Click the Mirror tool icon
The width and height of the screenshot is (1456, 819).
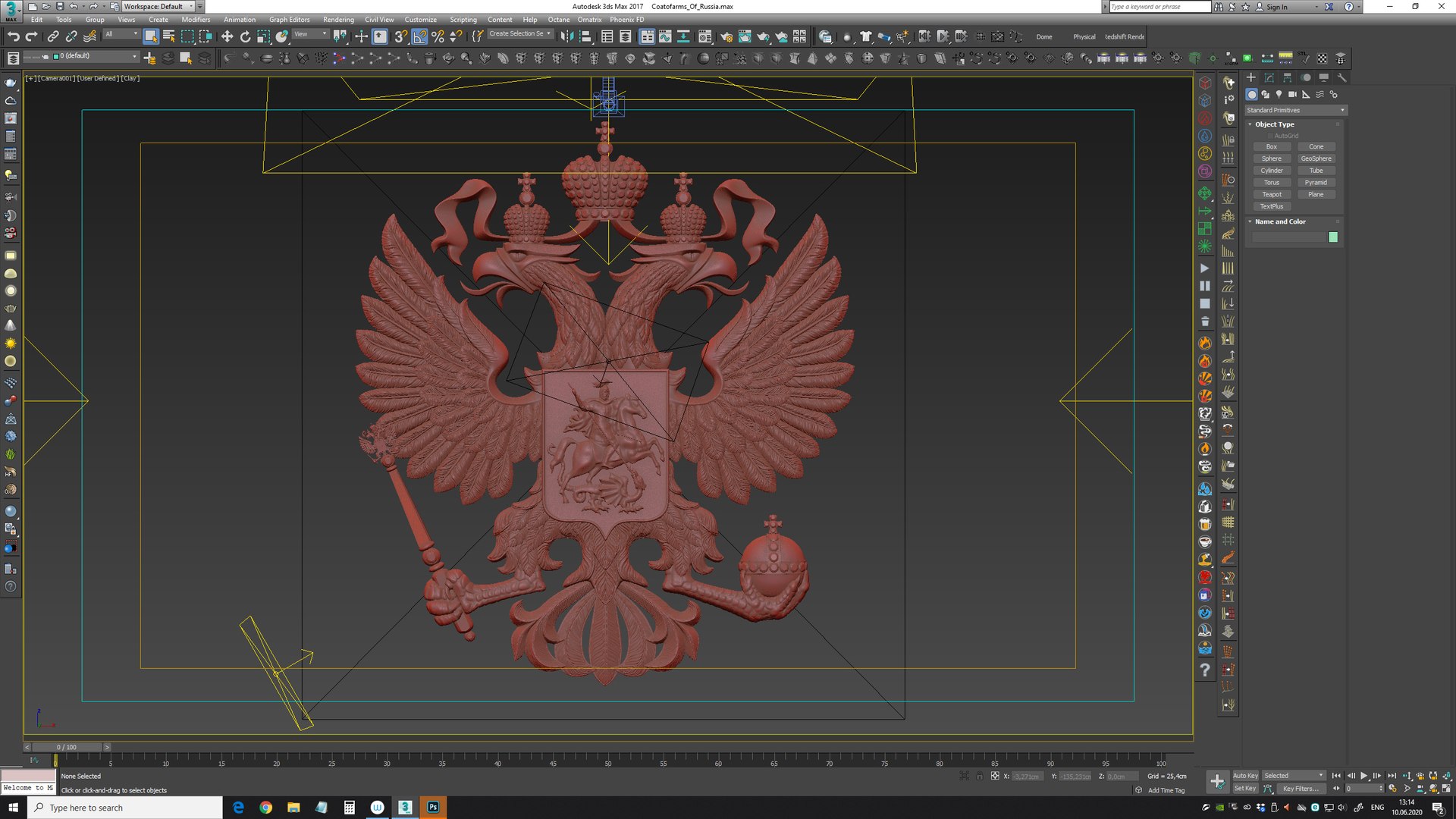click(566, 36)
